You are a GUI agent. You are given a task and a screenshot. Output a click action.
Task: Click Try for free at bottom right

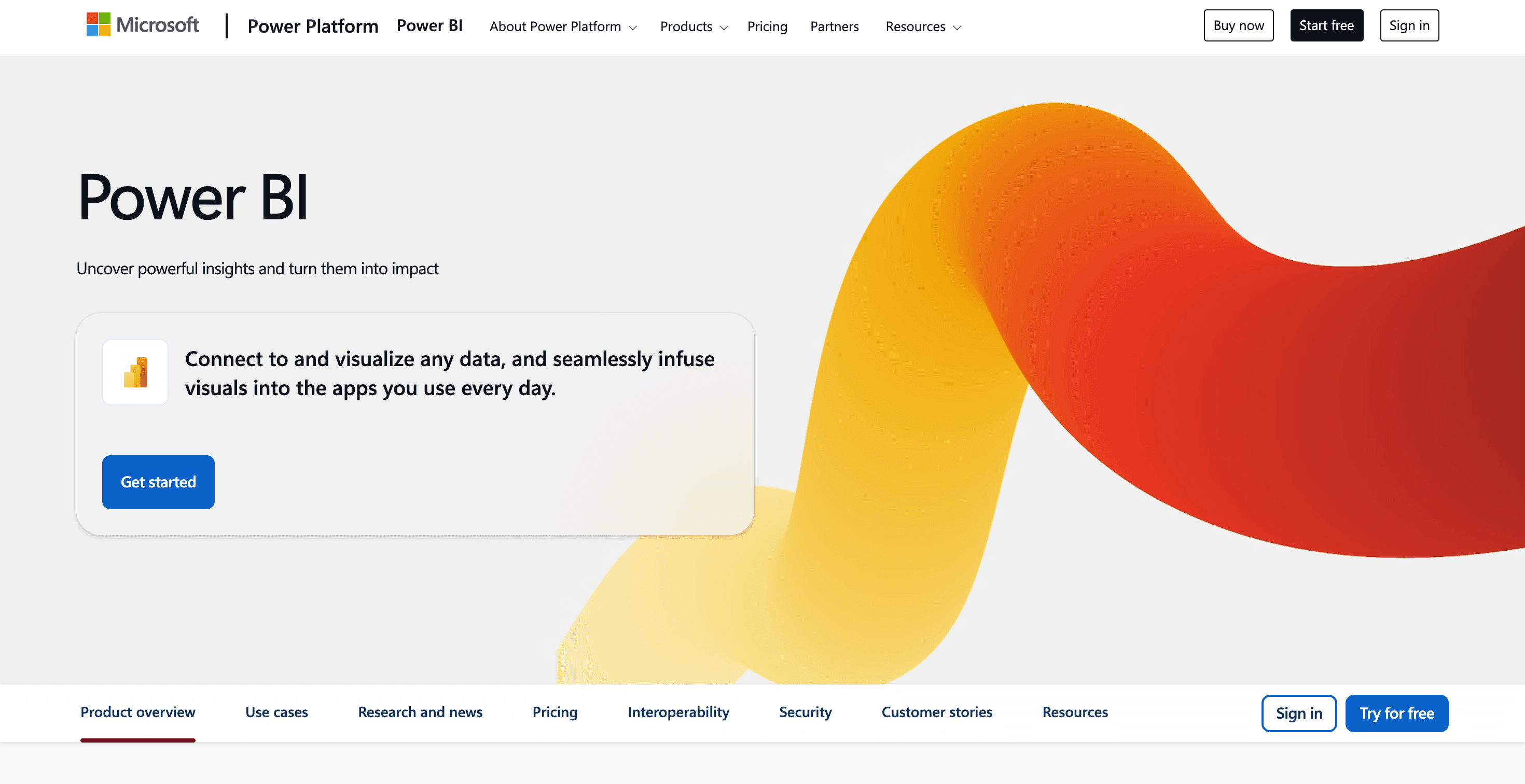[1396, 713]
